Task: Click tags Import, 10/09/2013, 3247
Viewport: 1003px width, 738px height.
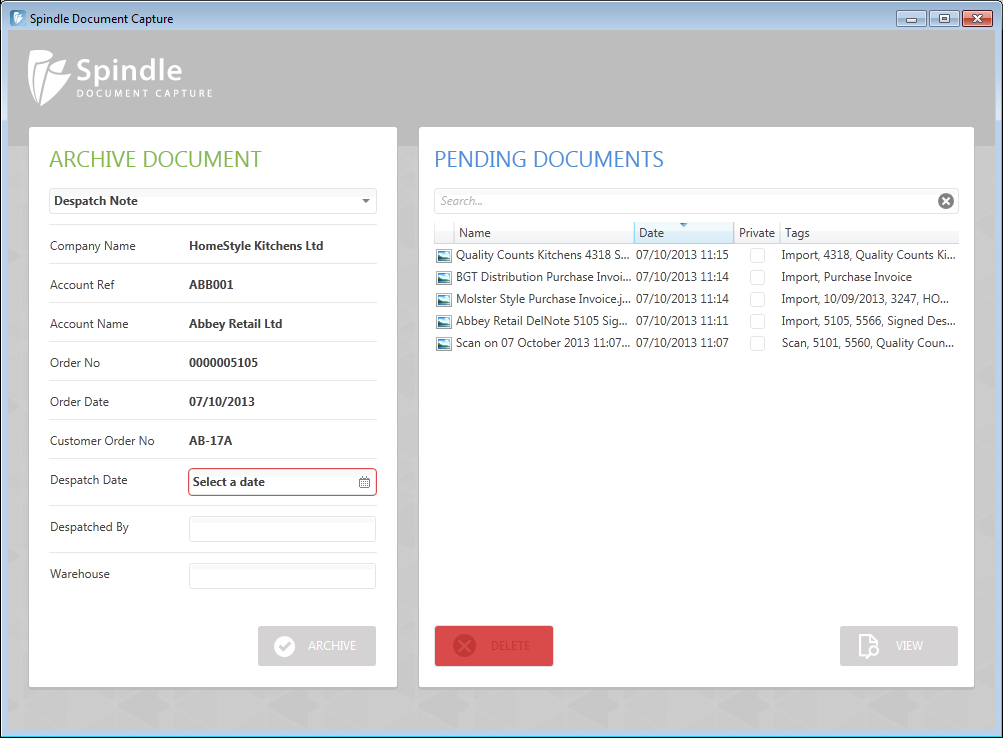Action: point(865,299)
